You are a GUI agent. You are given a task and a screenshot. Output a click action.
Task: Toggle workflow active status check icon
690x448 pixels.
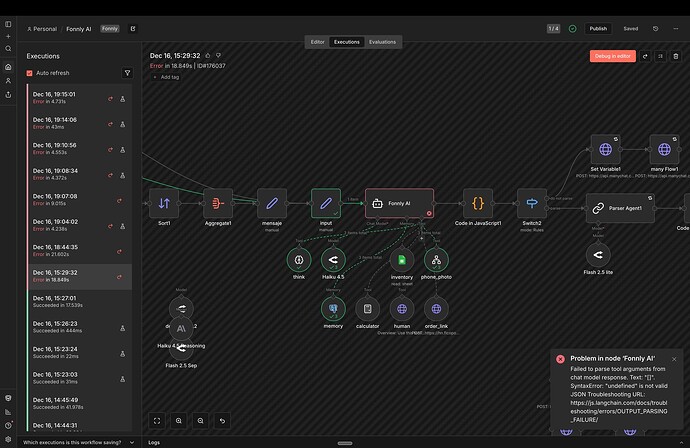click(572, 29)
